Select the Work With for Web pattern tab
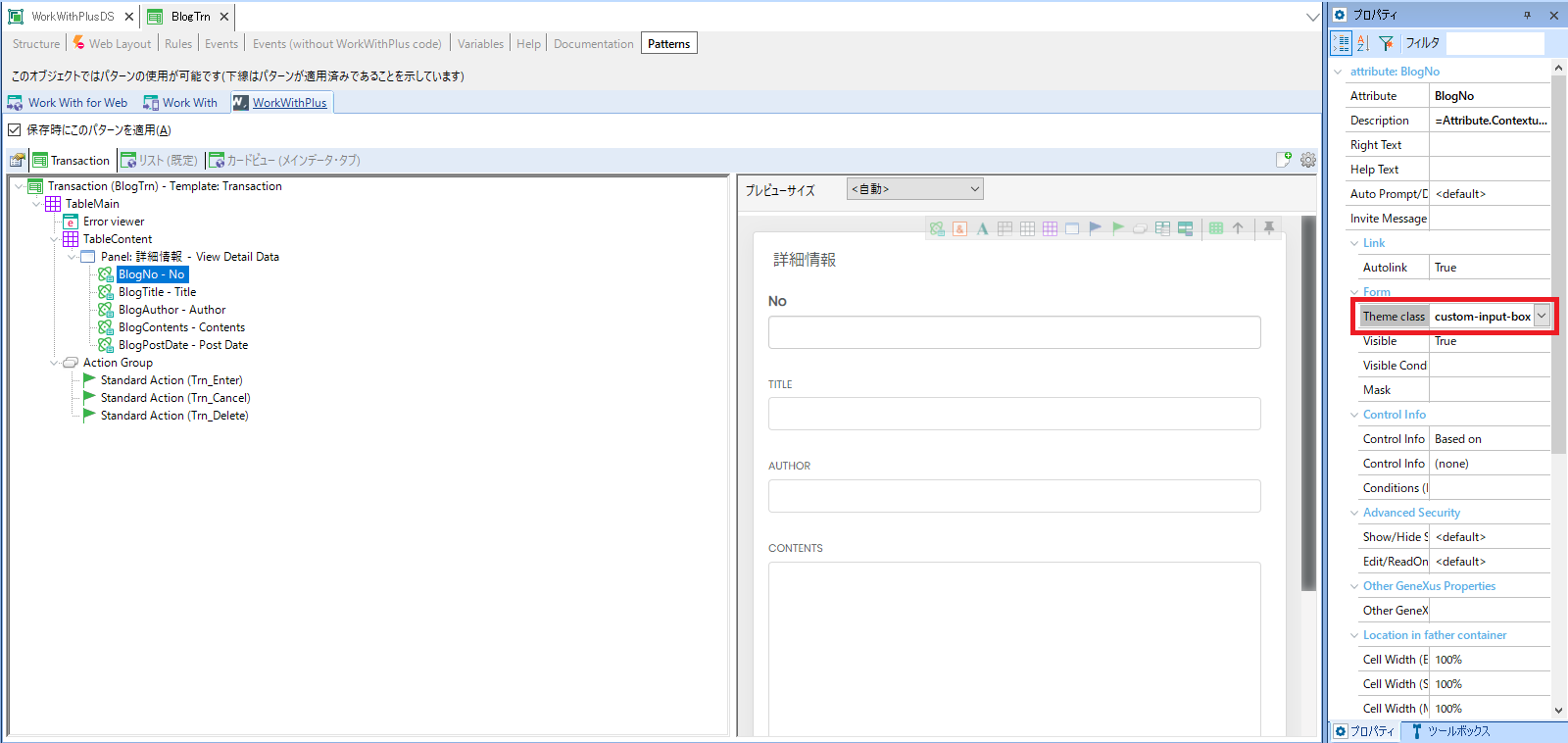The image size is (1568, 743). coord(68,102)
